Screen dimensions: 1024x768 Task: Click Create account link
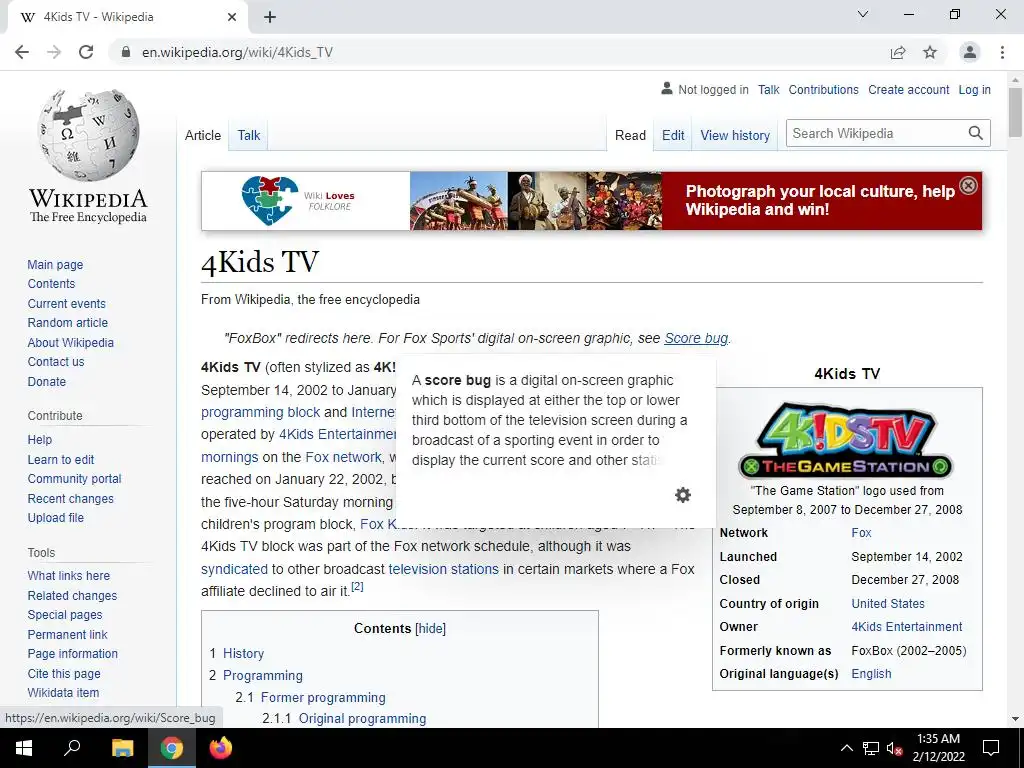click(908, 89)
